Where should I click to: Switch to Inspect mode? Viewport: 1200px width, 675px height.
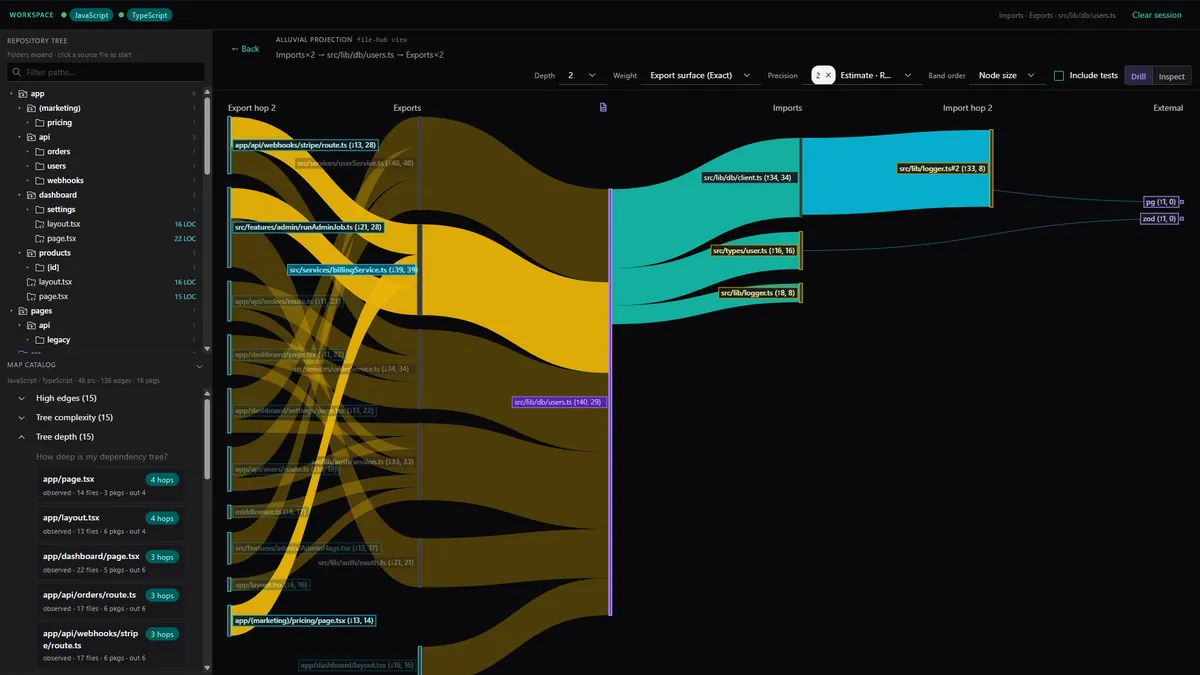pyautogui.click(x=1171, y=76)
